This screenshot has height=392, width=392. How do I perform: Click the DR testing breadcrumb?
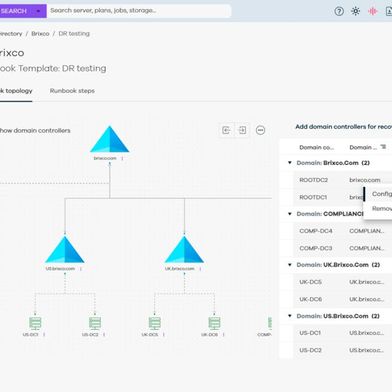74,34
